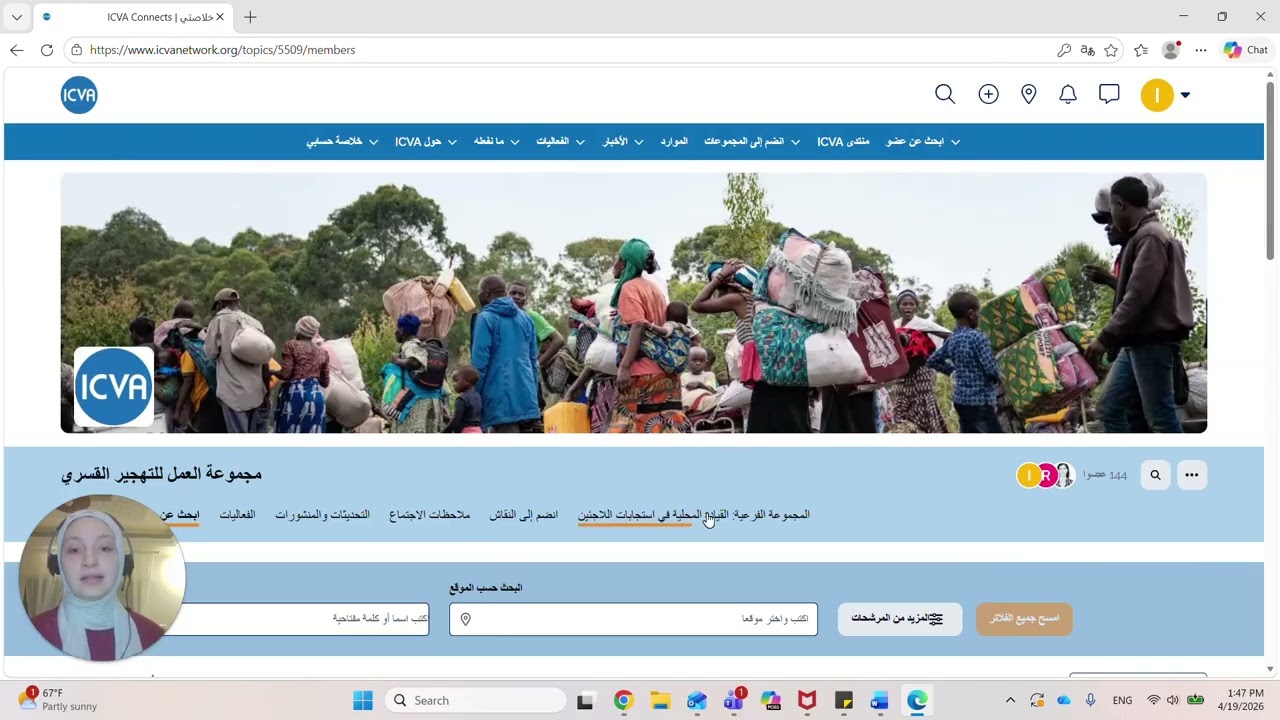Click the browser back arrow
Viewport: 1280px width, 720px height.
(16, 50)
